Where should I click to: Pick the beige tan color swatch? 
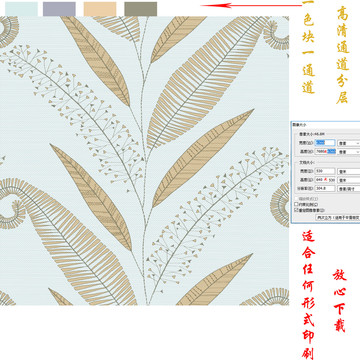[x=100, y=9]
